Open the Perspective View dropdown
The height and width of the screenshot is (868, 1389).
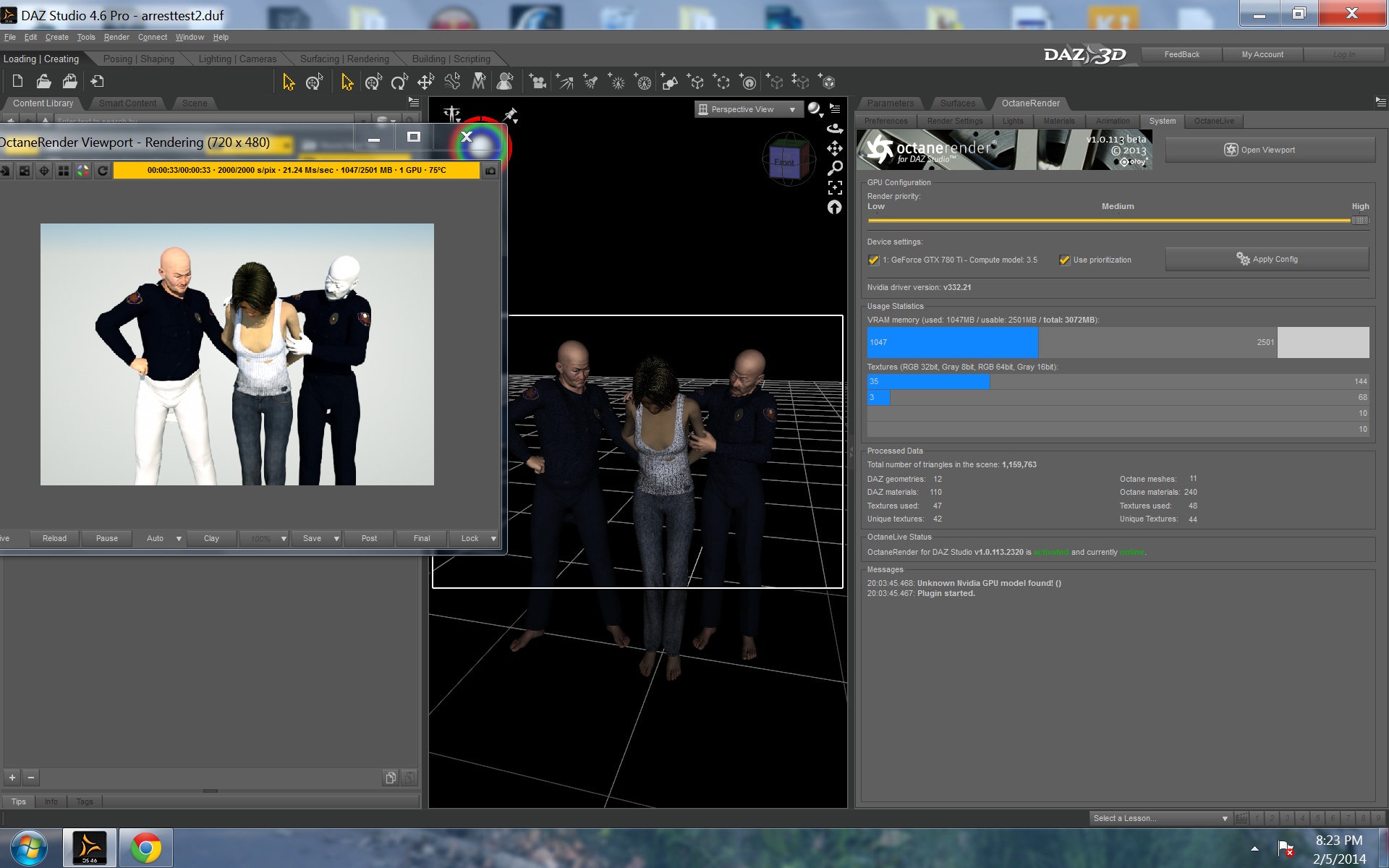coord(749,110)
